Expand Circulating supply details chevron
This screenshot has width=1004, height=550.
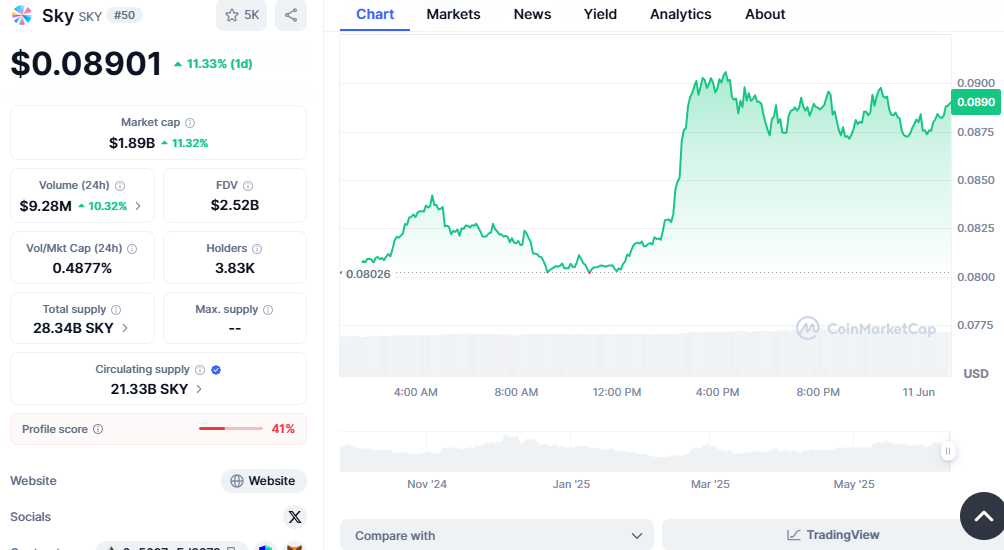(199, 389)
